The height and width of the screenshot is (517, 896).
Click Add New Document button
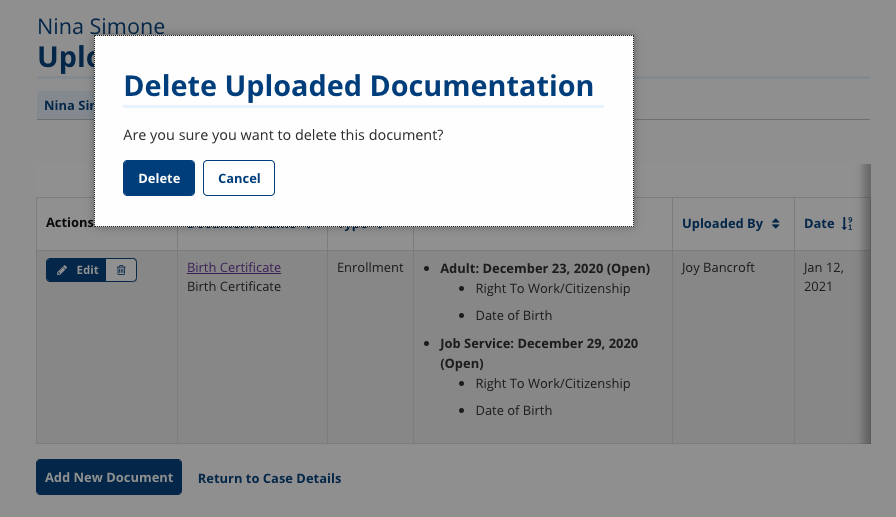109,477
